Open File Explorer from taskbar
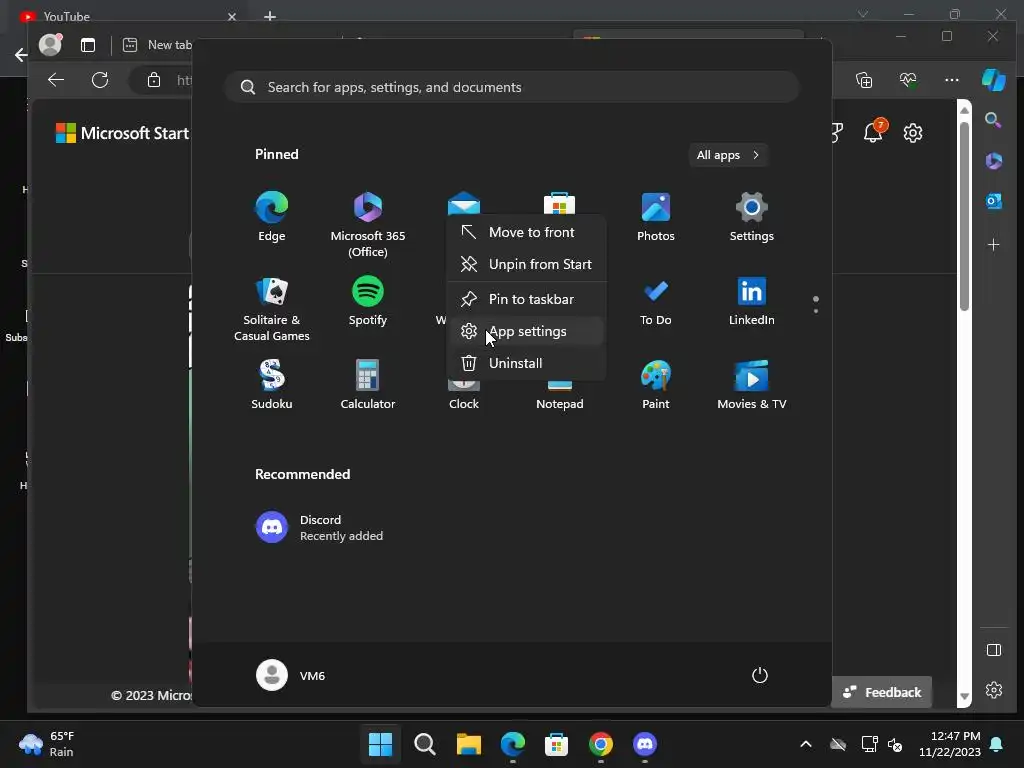 (468, 744)
